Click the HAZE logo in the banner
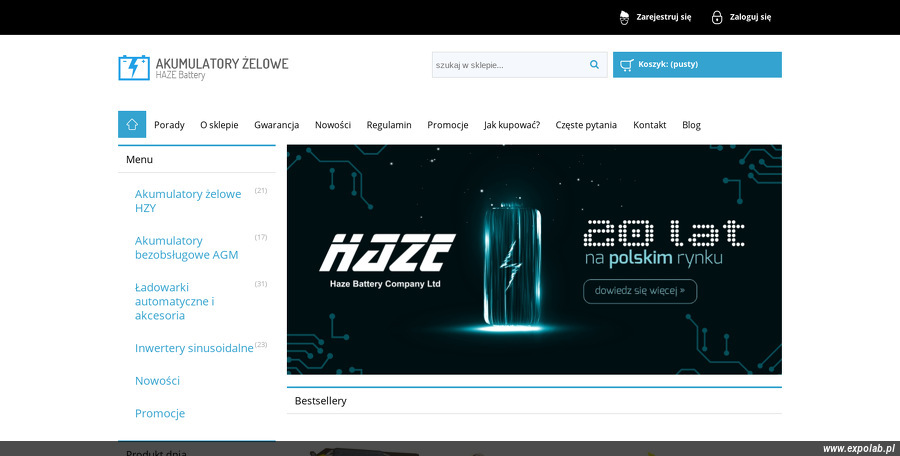This screenshot has width=900, height=456. click(x=387, y=260)
